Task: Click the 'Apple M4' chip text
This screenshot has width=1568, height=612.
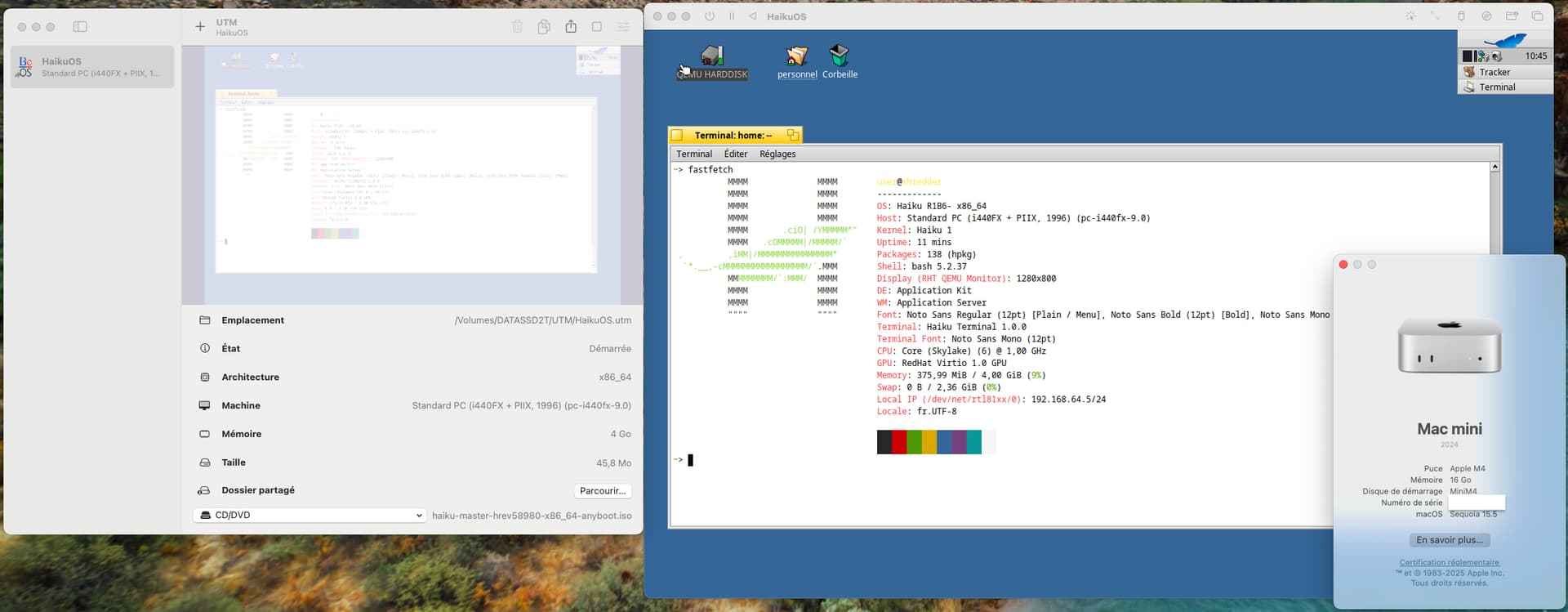Action: (1468, 468)
